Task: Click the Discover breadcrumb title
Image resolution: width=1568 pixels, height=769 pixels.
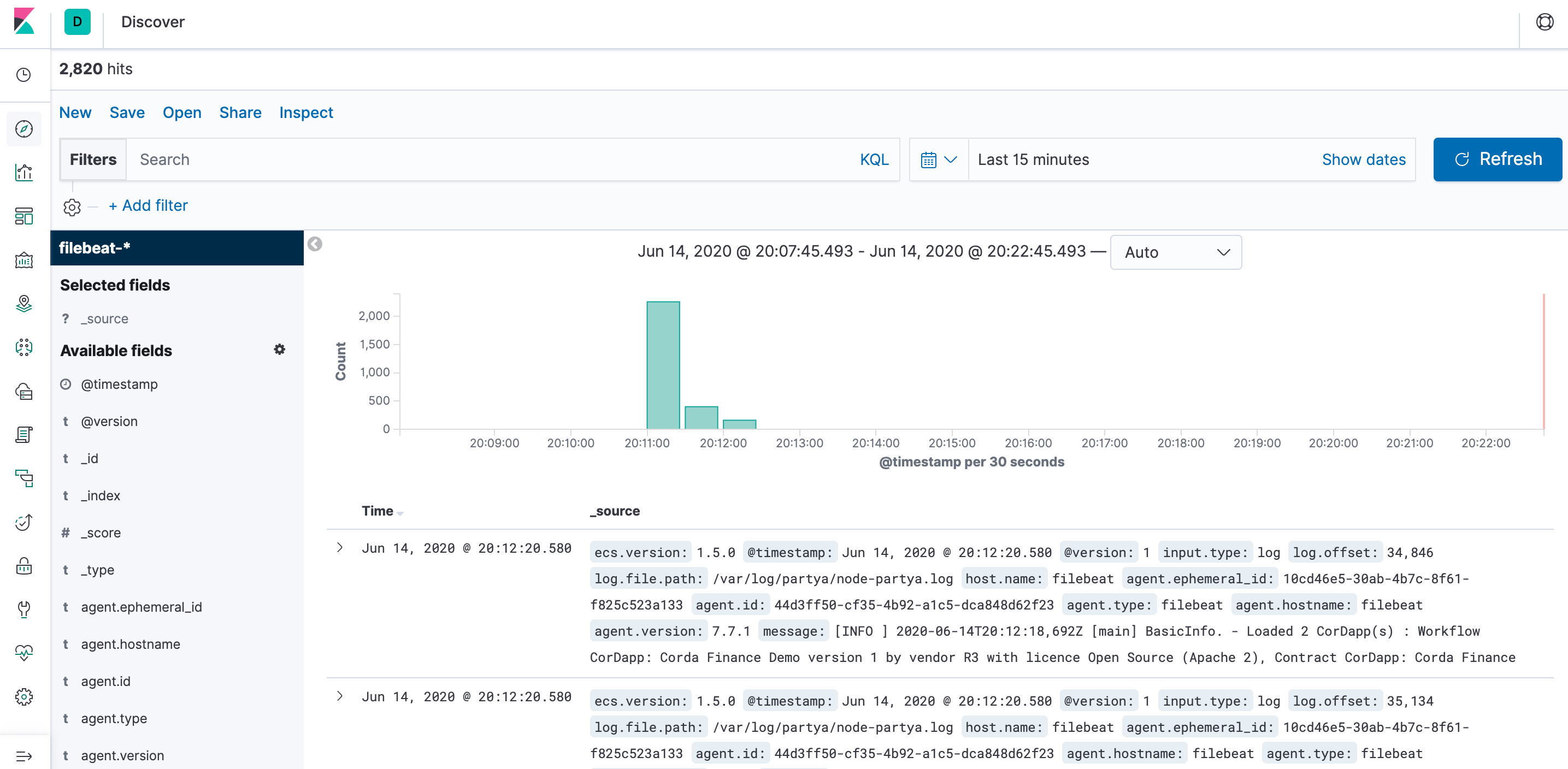Action: [x=153, y=22]
